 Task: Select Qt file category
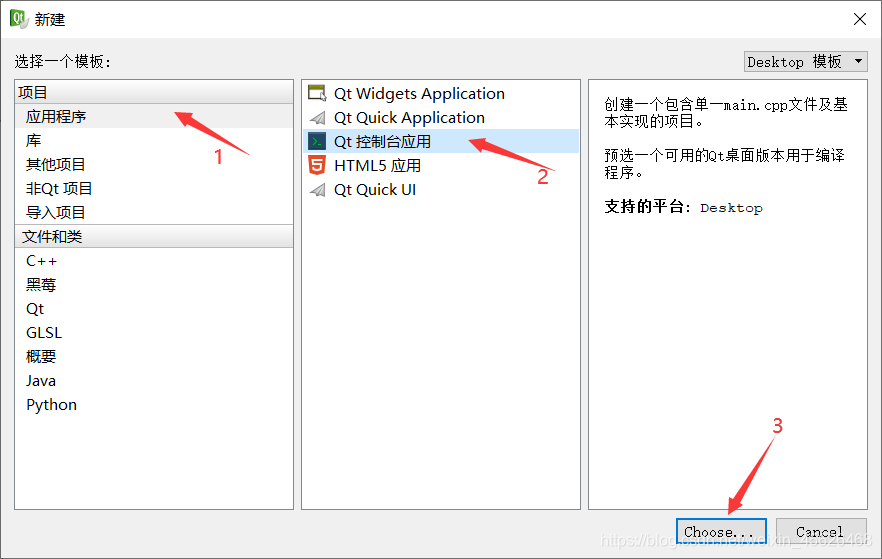pyautogui.click(x=154, y=309)
